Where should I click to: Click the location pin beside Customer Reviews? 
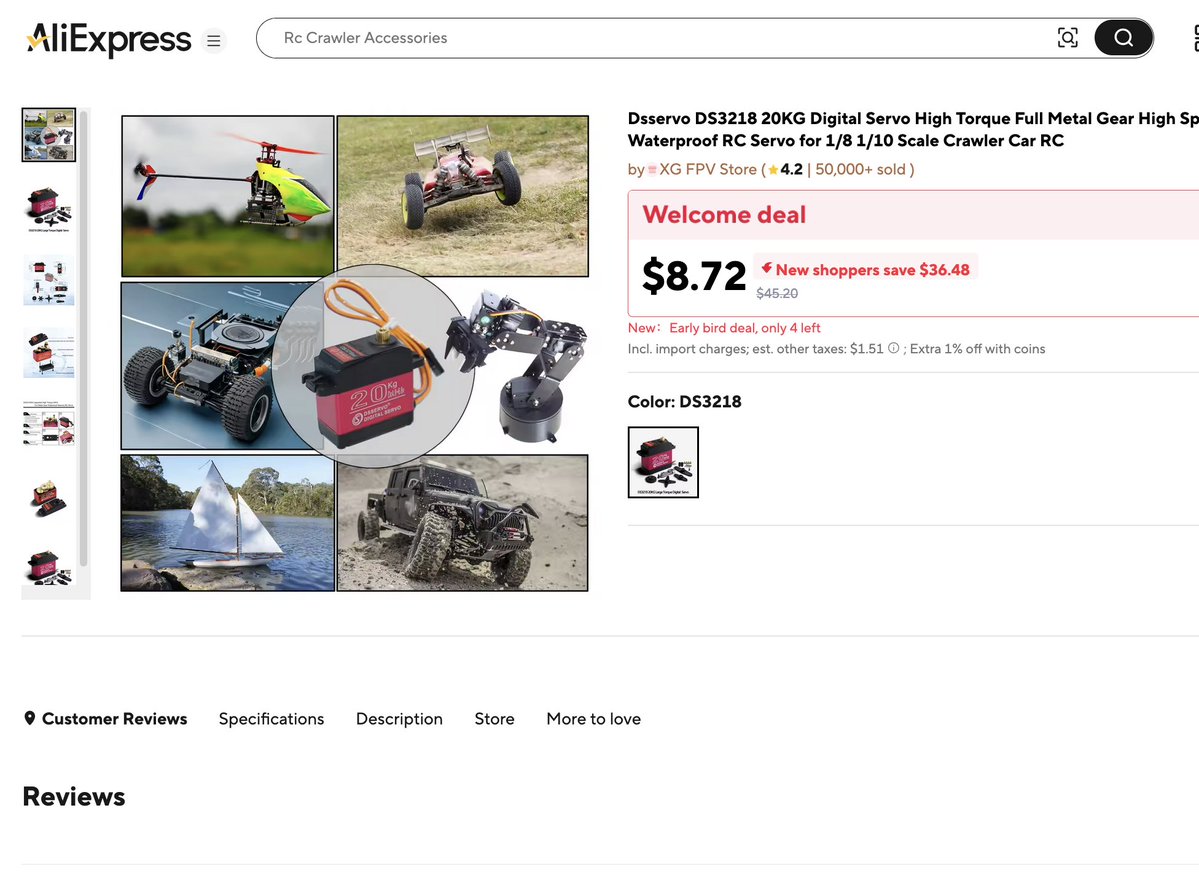pos(29,718)
